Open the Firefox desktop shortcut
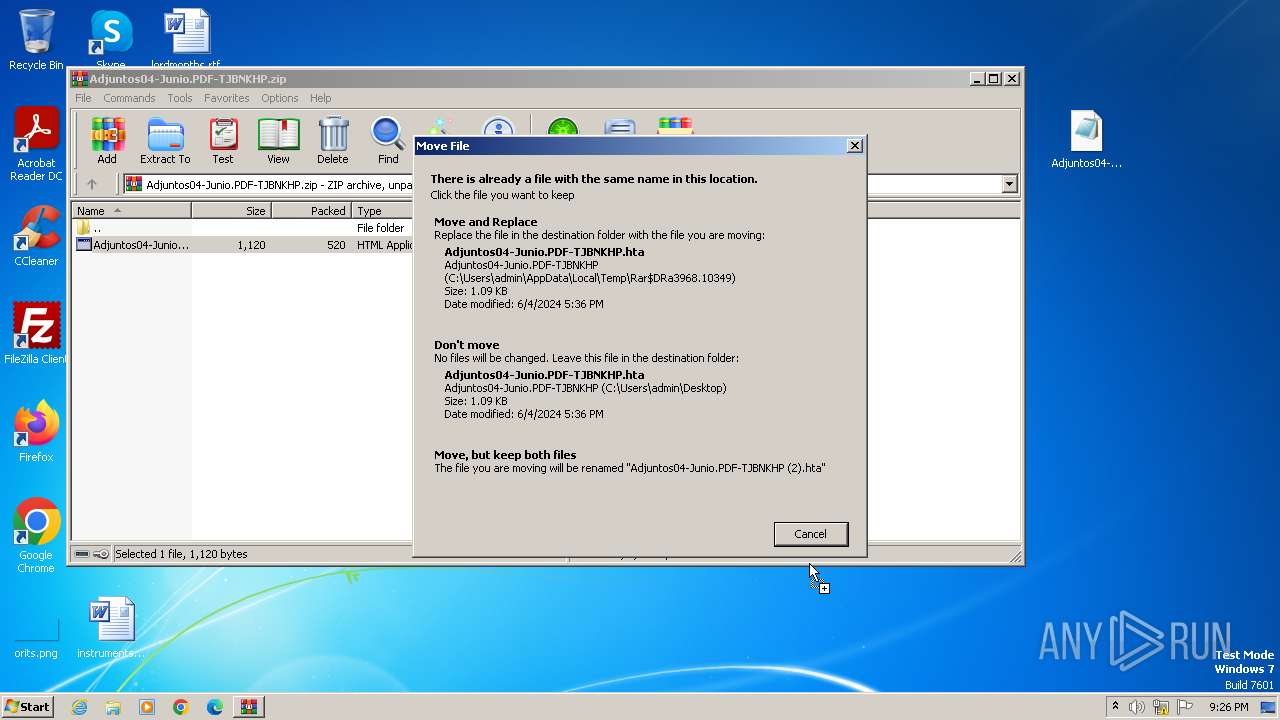This screenshot has width=1280, height=720. 36,432
